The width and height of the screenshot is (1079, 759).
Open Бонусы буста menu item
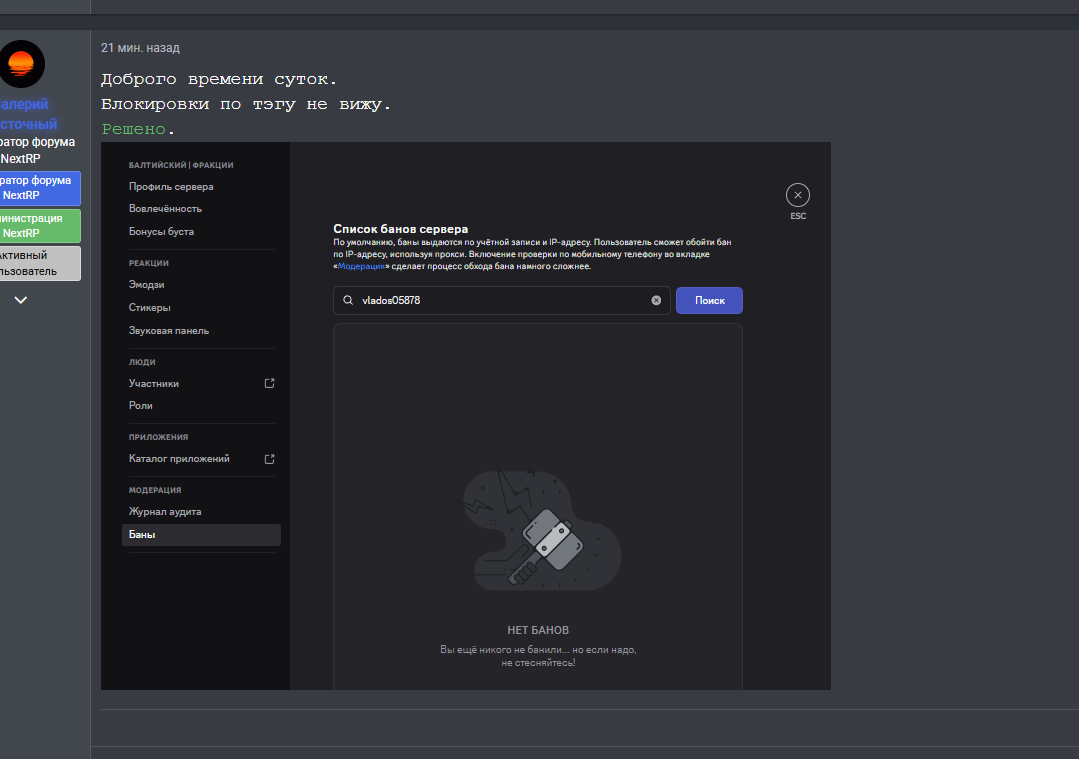point(161,232)
